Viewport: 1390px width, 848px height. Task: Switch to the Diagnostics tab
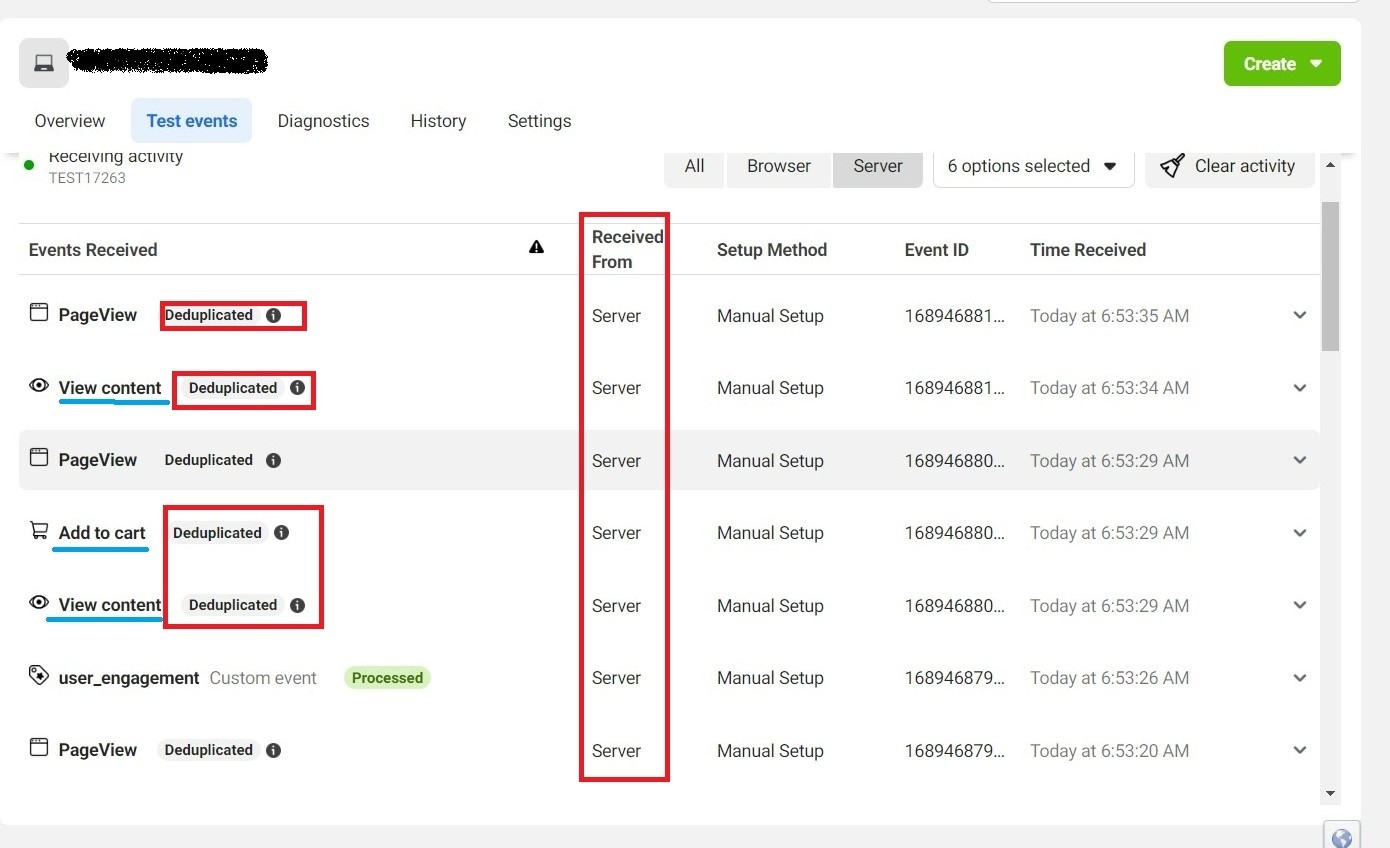click(323, 121)
